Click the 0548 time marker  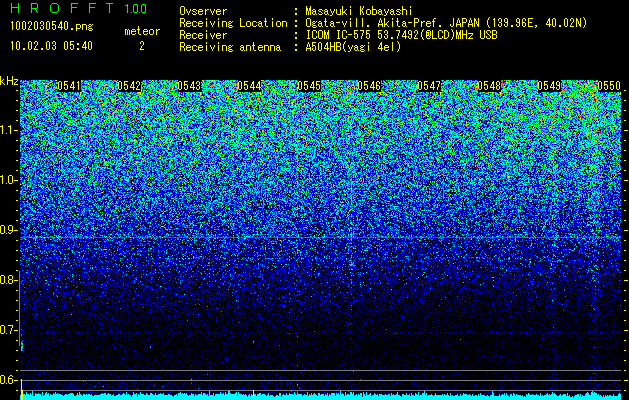coord(489,86)
